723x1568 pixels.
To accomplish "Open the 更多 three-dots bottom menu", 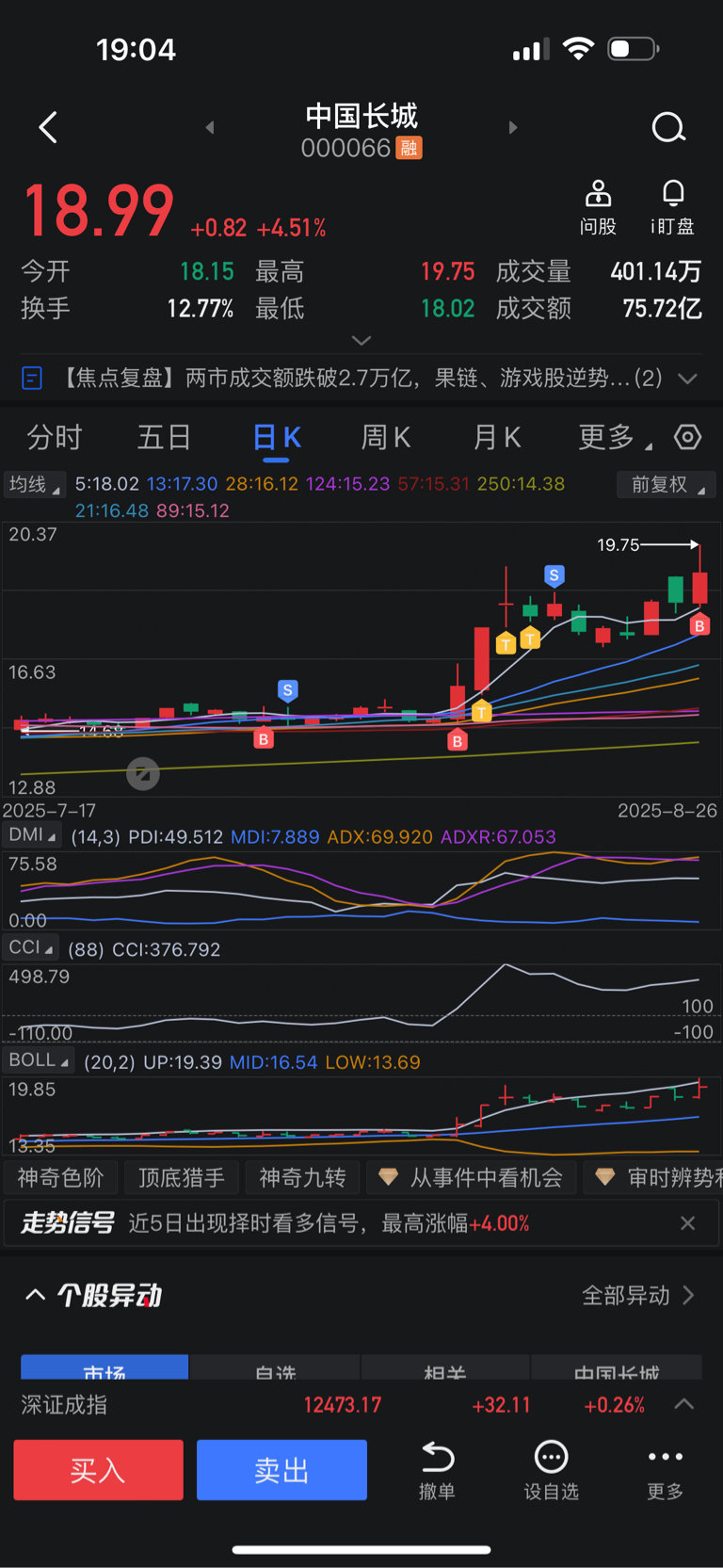I will coord(666,1469).
